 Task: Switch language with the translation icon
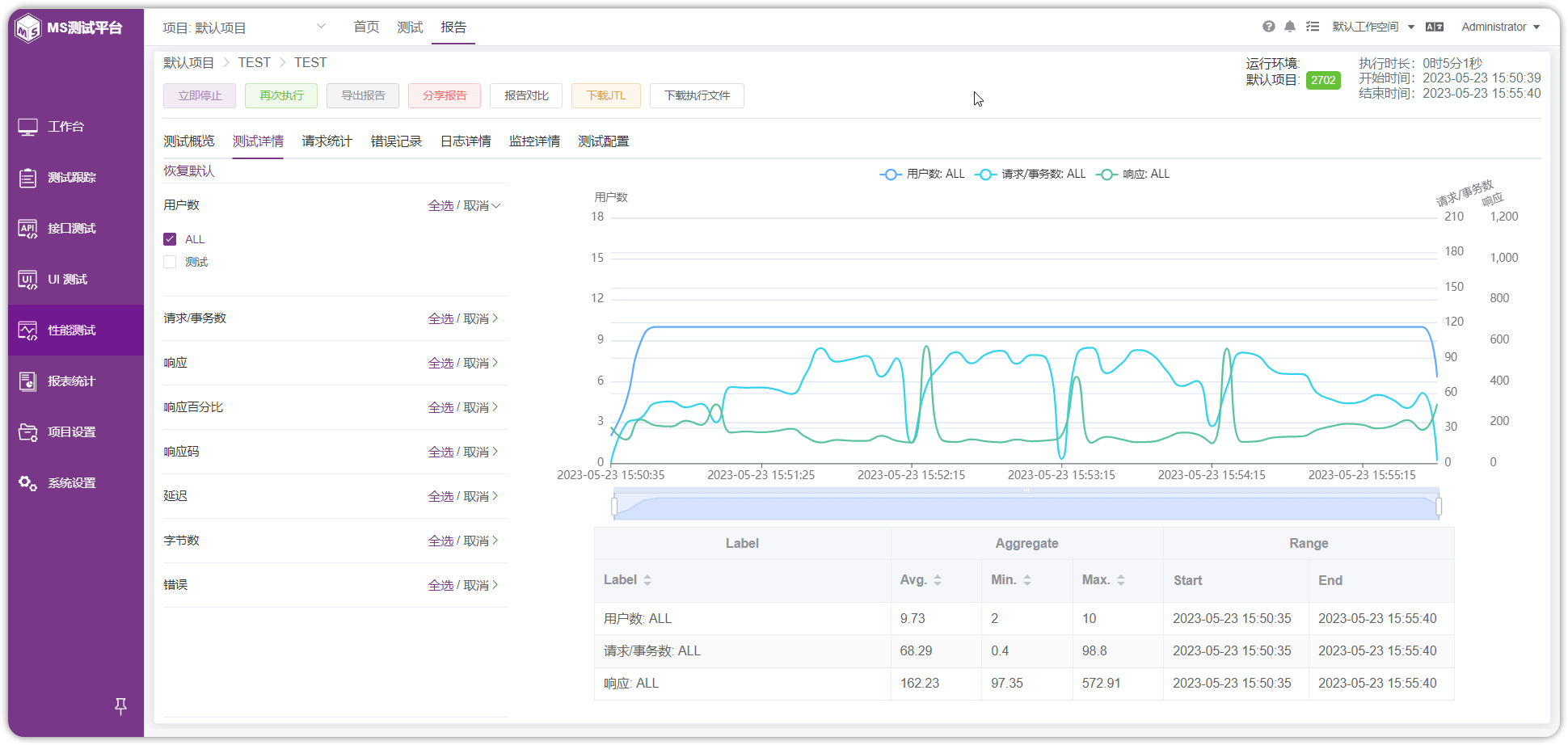pos(1435,27)
